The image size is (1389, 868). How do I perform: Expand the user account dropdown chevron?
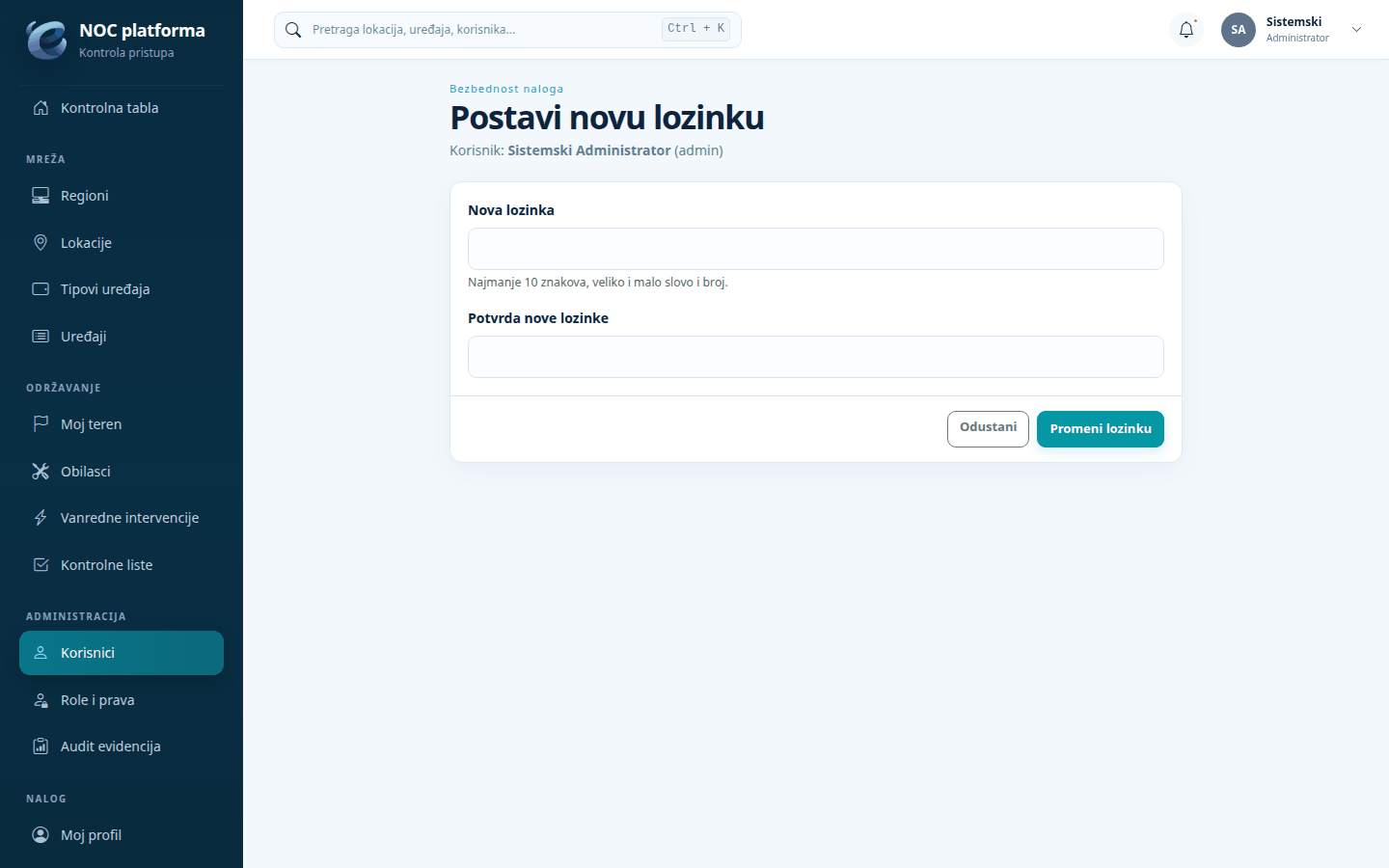1356,30
